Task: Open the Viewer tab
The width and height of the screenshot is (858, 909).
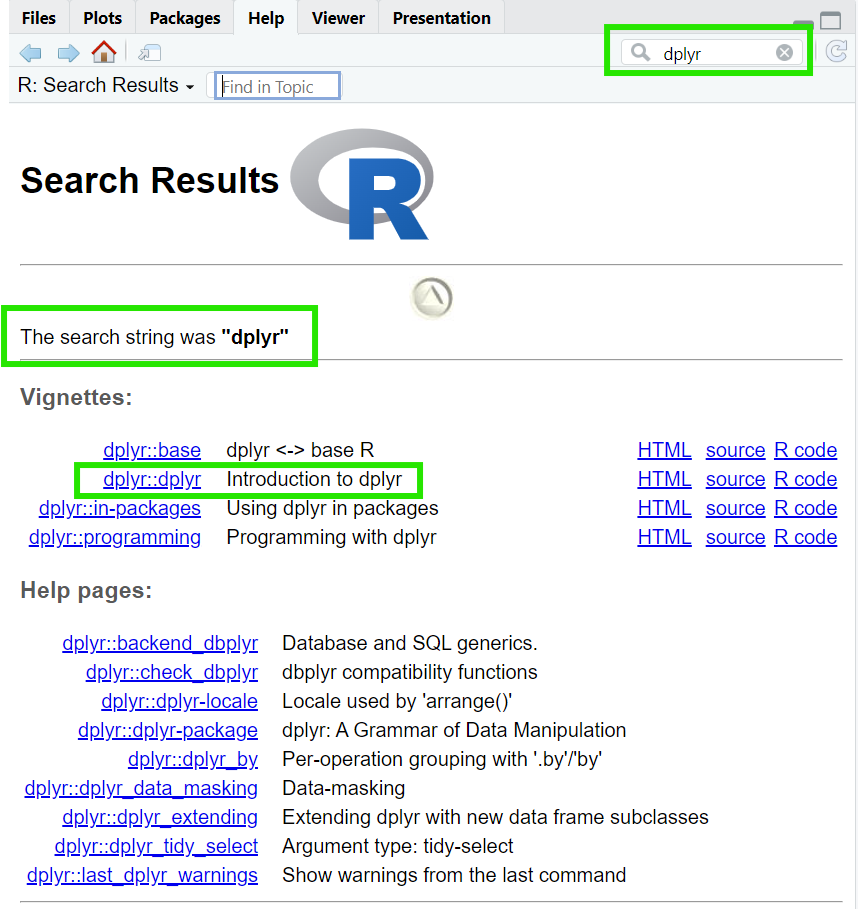Action: click(337, 17)
